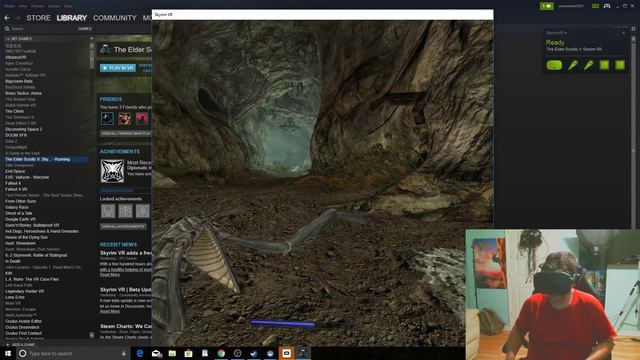This screenshot has height=360, width=640.
Task: Select Brass Tactics: Arena in the game list
Action: pos(23,93)
